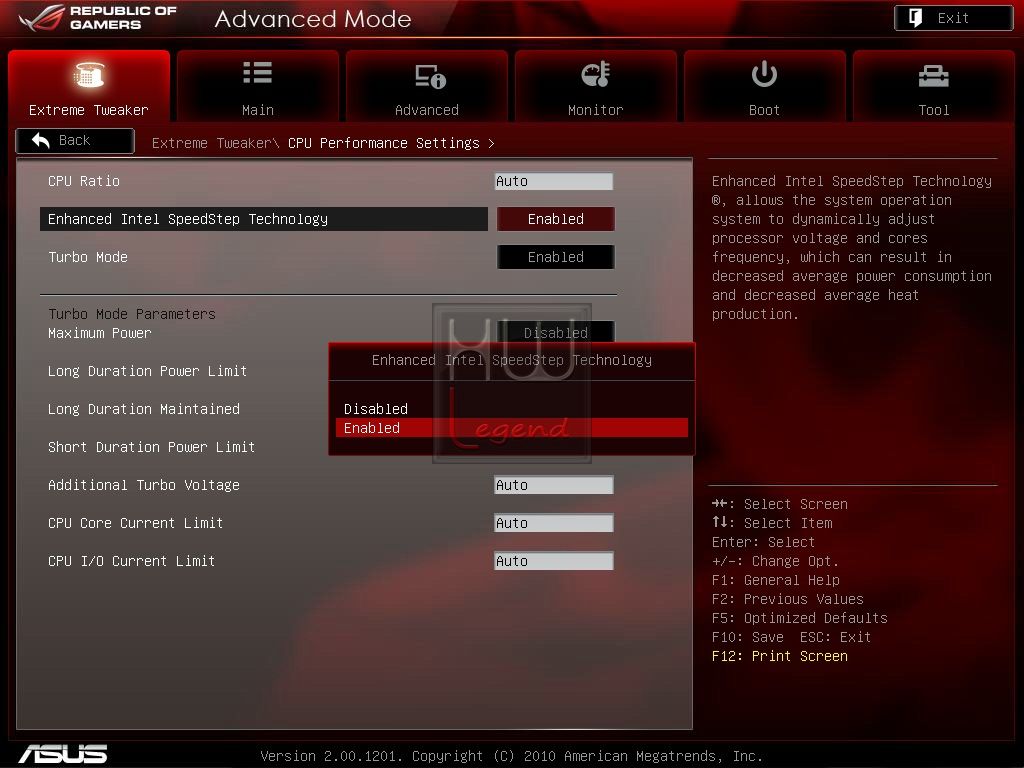Click the ASUS logo

point(63,754)
